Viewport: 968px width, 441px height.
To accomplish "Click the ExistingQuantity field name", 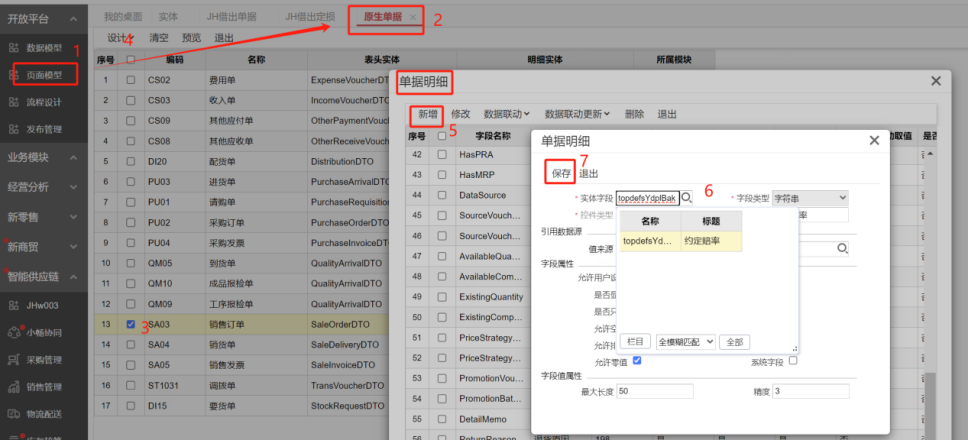I will [x=491, y=297].
